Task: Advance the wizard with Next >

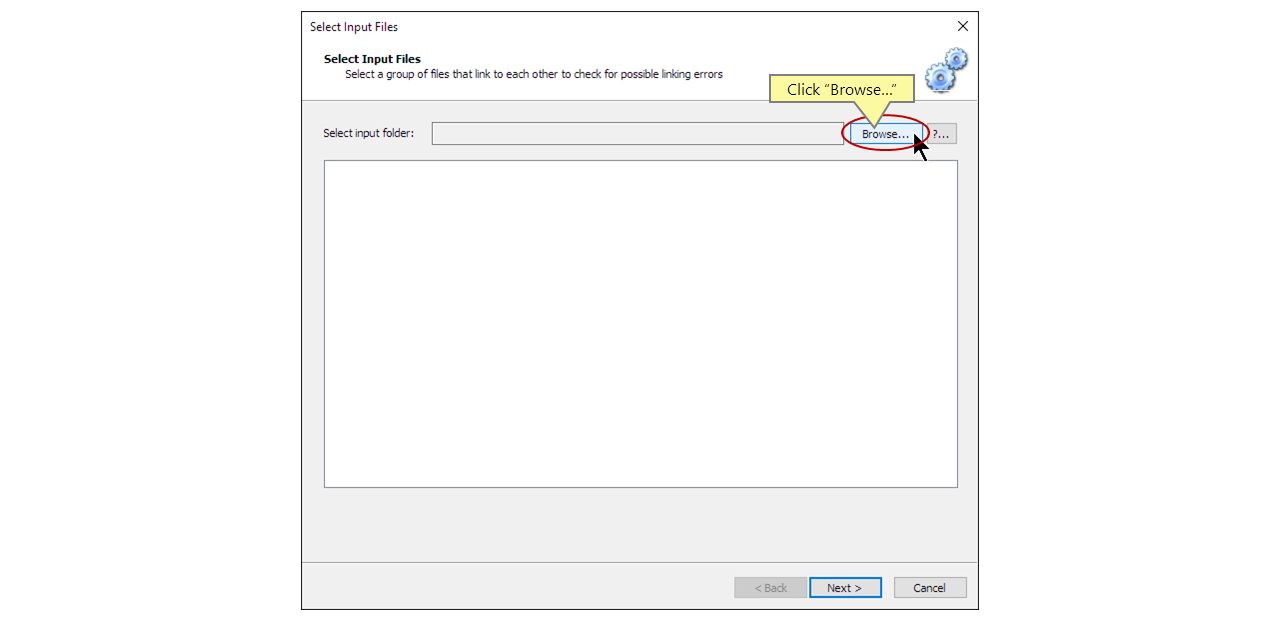Action: 845,587
